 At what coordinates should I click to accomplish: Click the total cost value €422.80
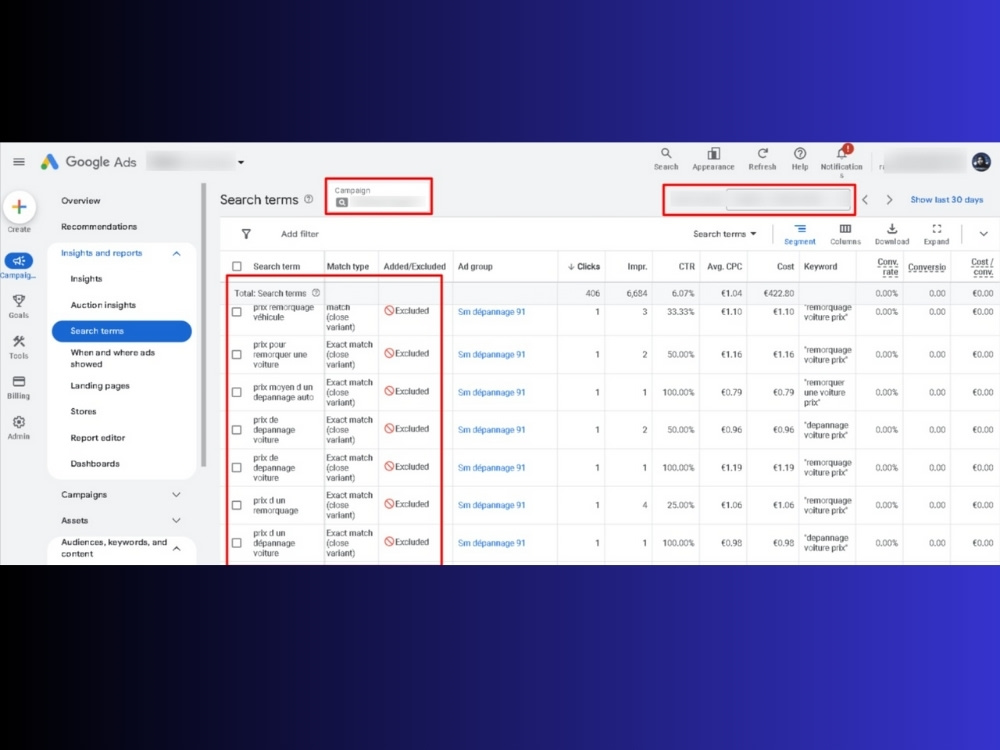click(779, 293)
